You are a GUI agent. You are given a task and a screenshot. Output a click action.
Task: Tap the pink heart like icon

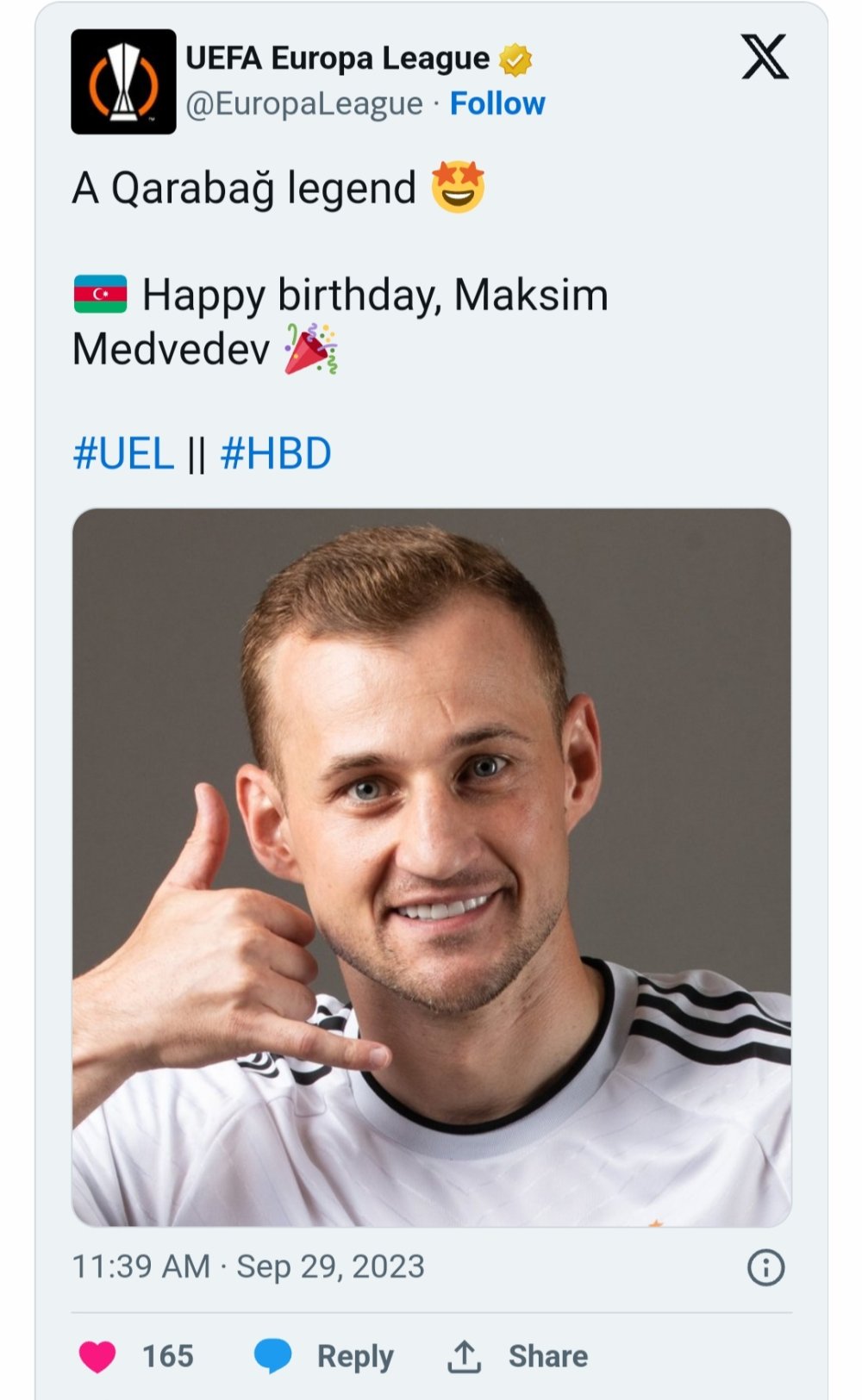pyautogui.click(x=97, y=1356)
